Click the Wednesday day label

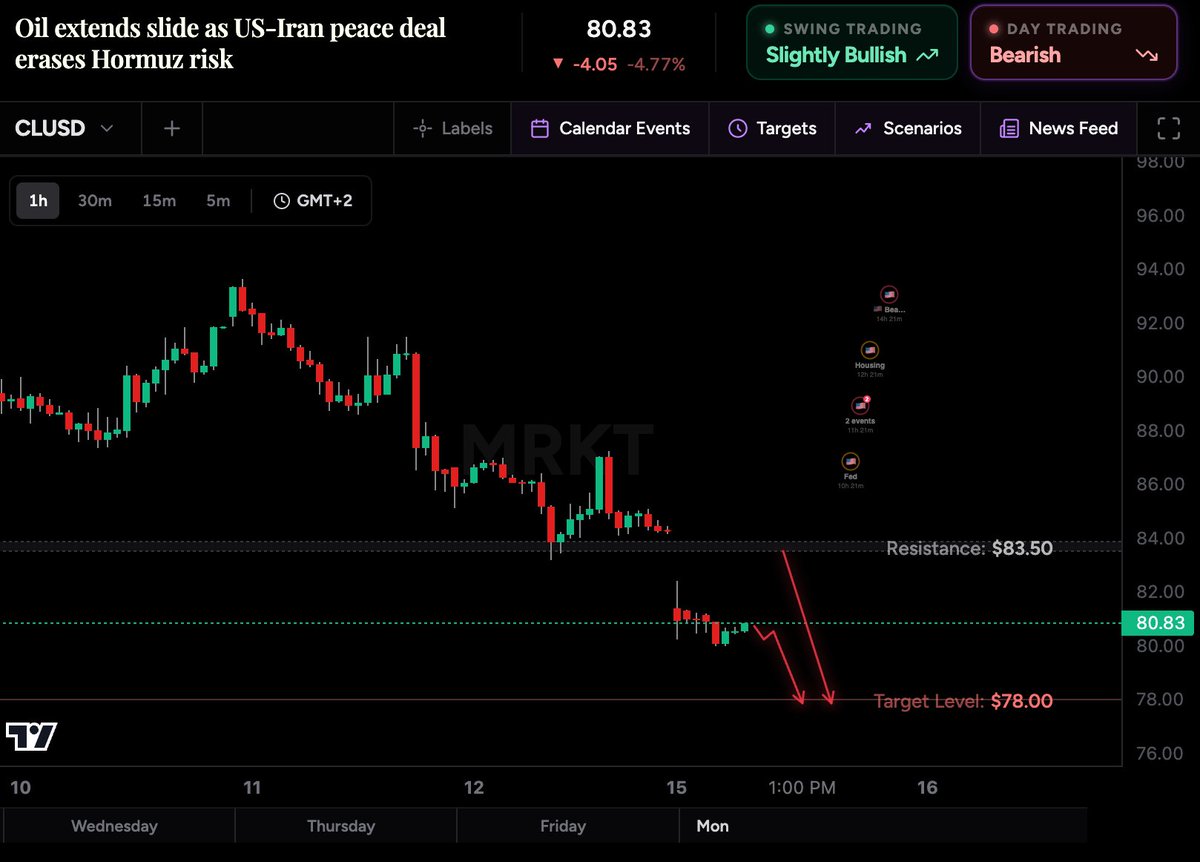coord(114,826)
